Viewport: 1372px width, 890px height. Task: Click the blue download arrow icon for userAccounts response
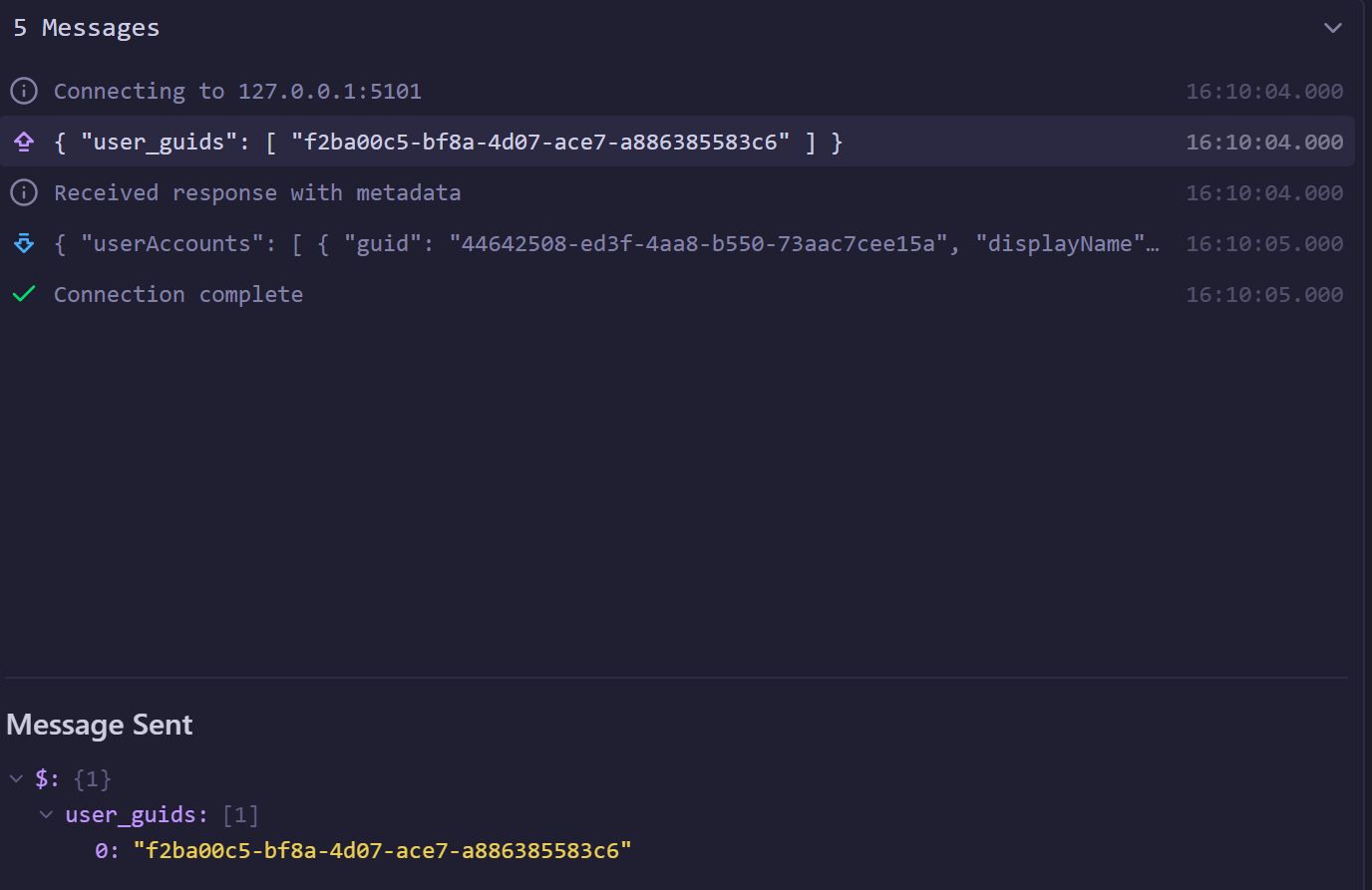(24, 243)
